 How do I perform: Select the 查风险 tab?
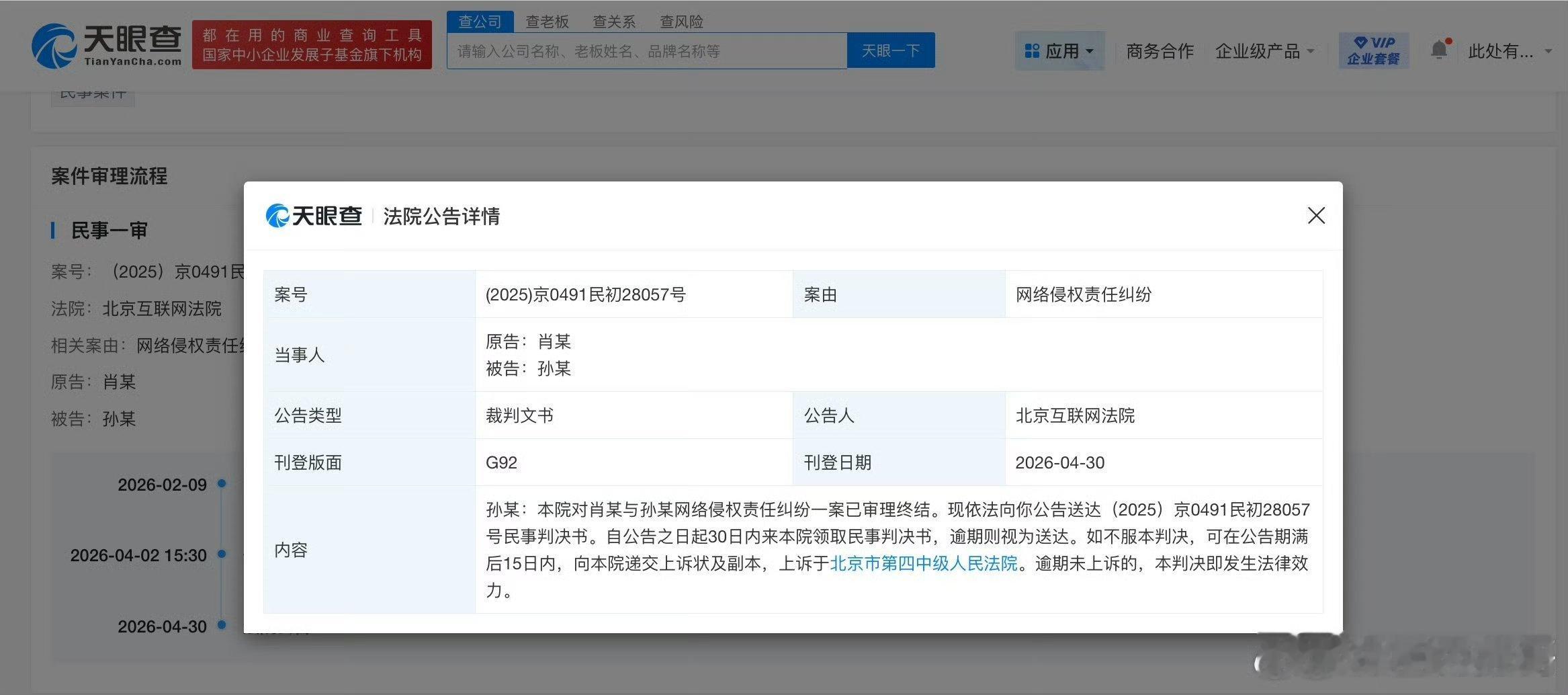point(681,21)
